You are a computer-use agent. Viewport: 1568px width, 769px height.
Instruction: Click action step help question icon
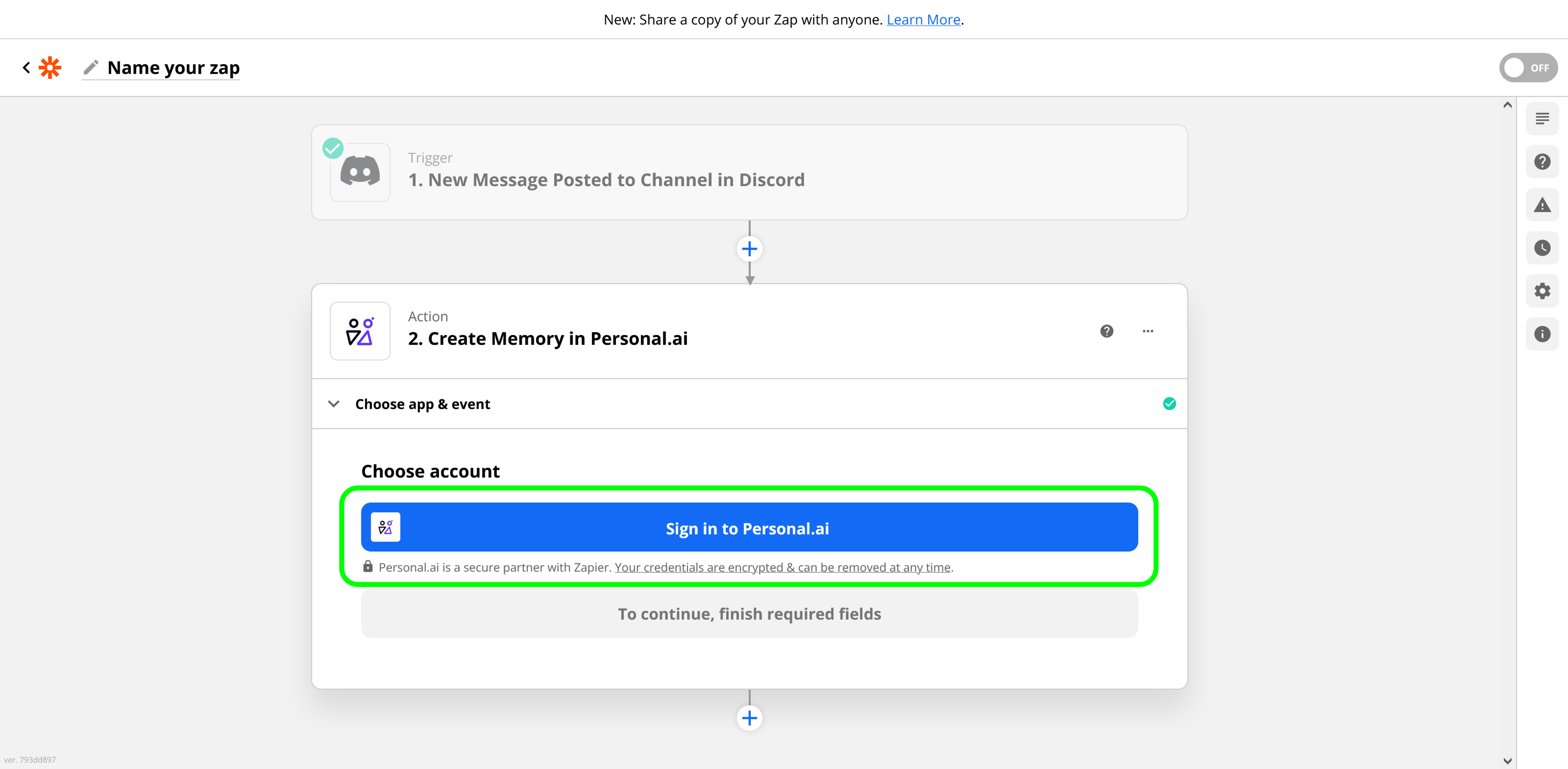[x=1106, y=331]
